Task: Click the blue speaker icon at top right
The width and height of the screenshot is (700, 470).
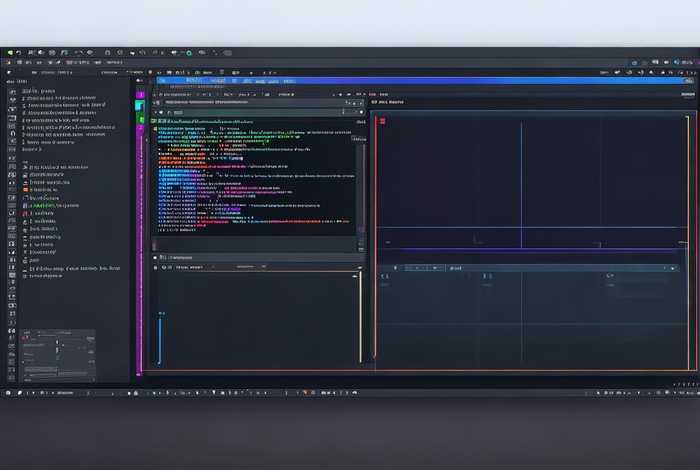Action: [676, 62]
